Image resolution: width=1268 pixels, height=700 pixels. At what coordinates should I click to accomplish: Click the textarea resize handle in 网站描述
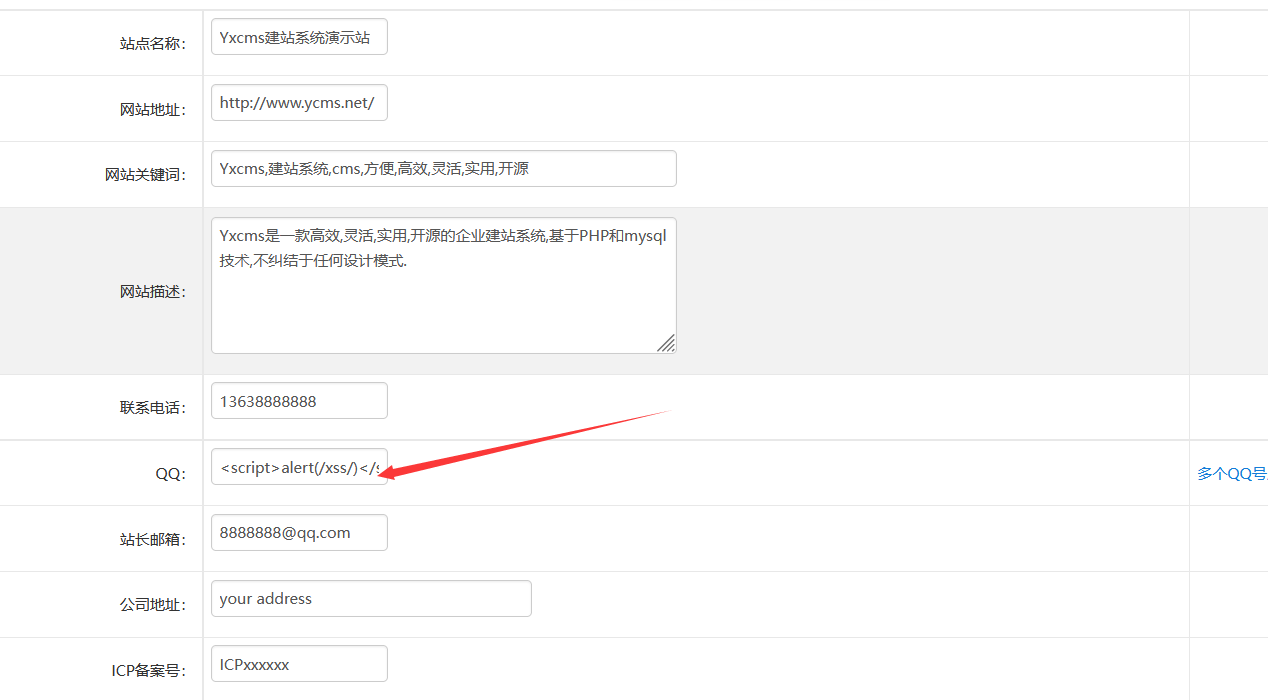[666, 343]
